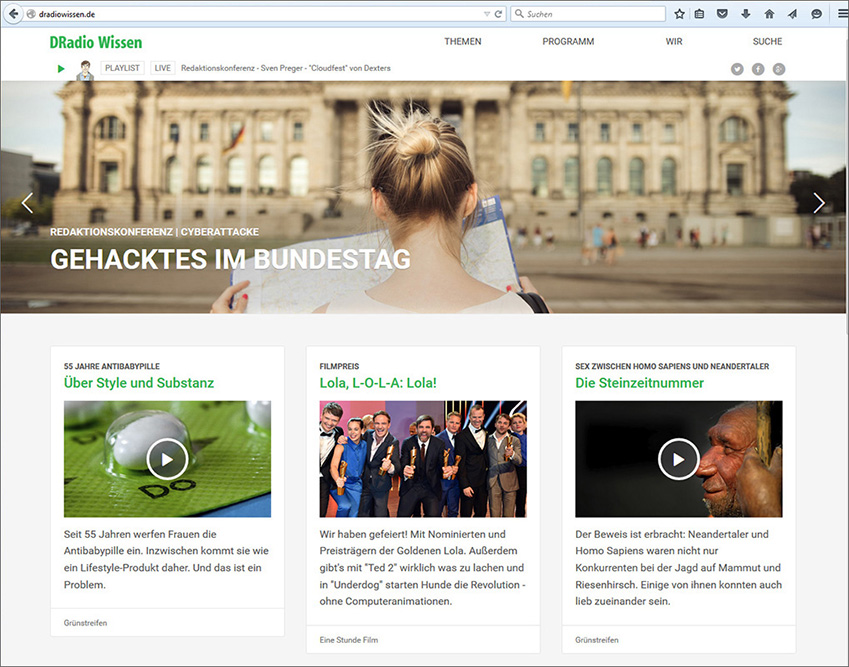Open article Die Steinzeitnummer
Screen dimensions: 849x667
pyautogui.click(x=639, y=383)
